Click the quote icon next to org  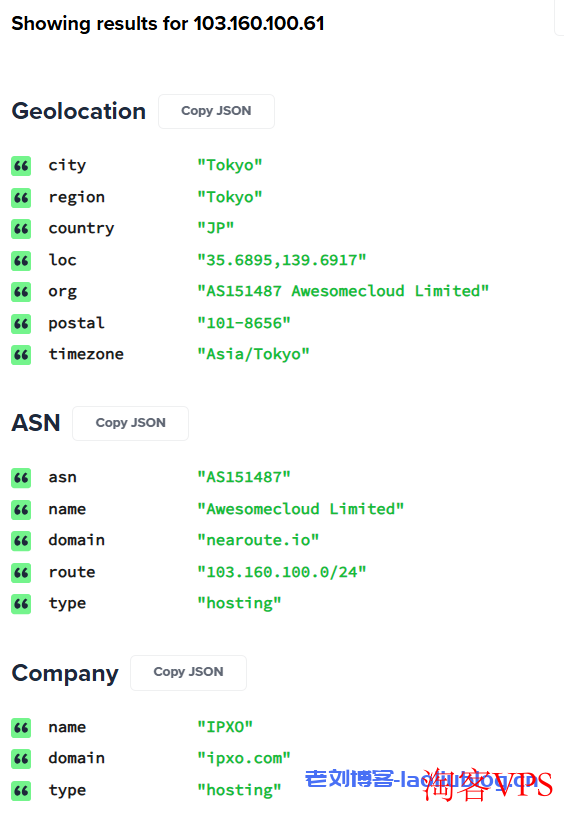click(x=21, y=292)
